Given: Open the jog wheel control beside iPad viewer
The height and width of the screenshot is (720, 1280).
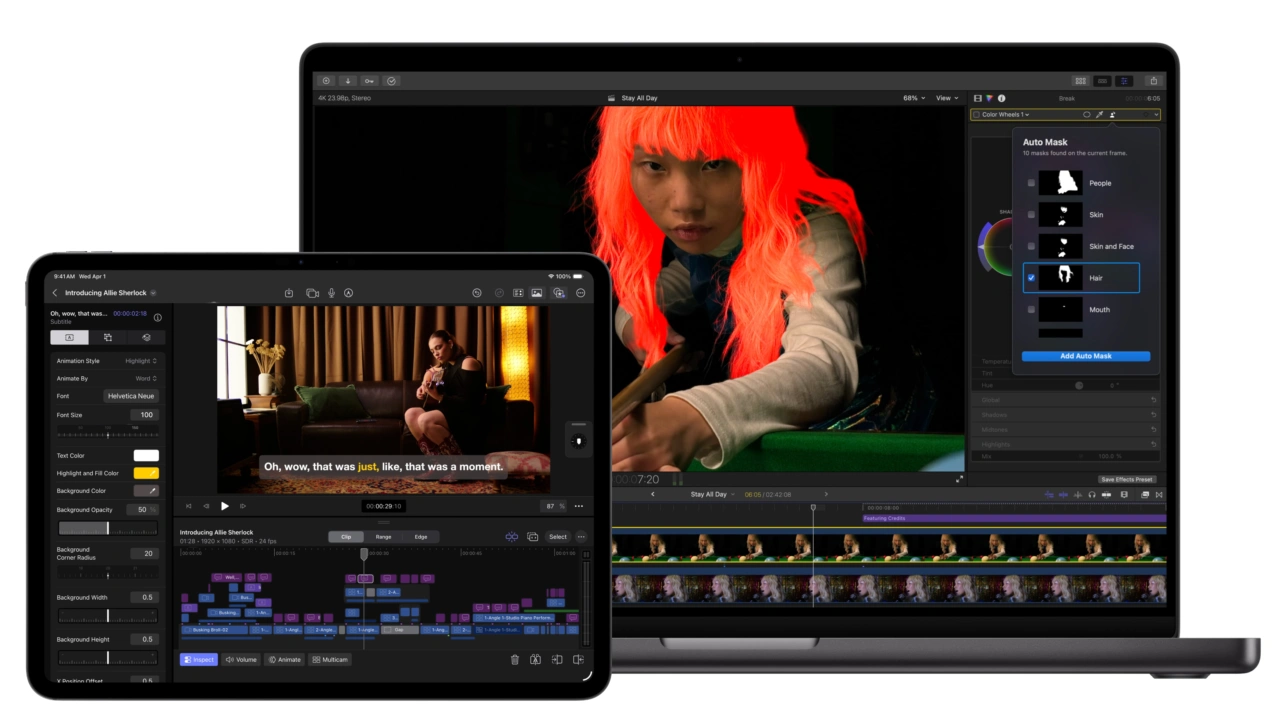Looking at the screenshot, I should coord(578,439).
